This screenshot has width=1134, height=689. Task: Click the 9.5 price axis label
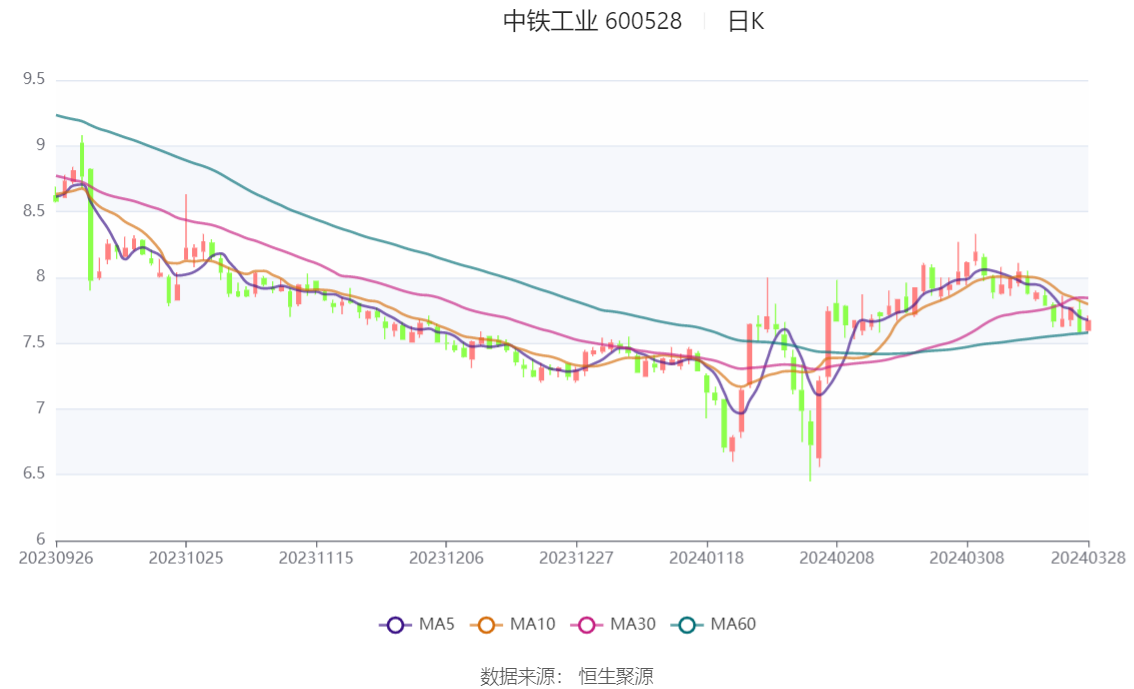(34, 79)
